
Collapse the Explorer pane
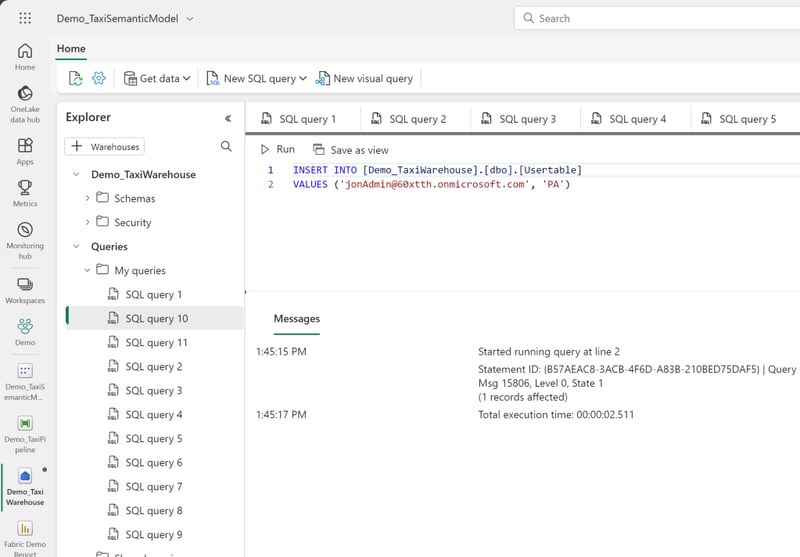click(228, 118)
